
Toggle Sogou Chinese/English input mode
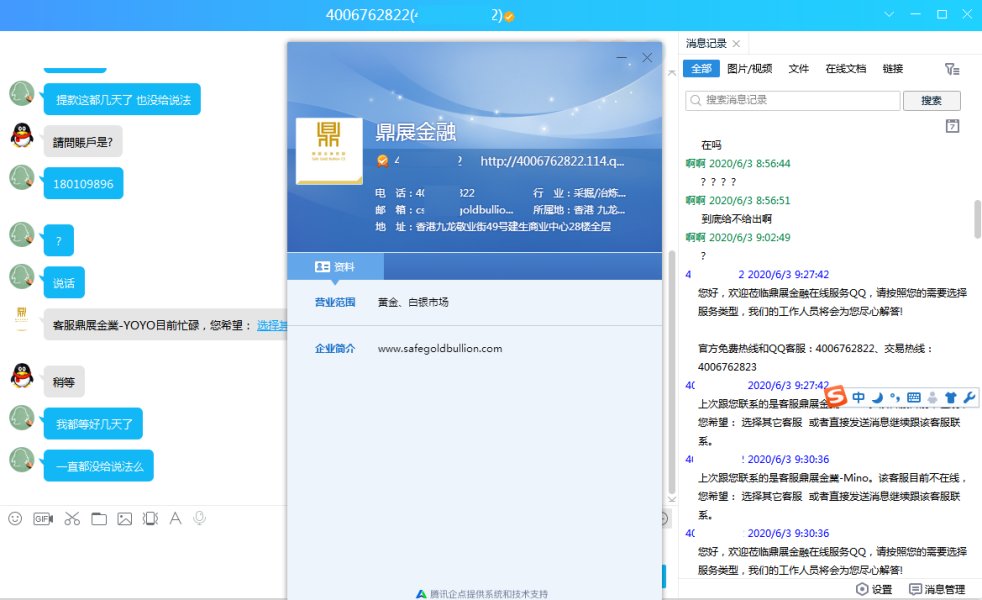pos(859,398)
